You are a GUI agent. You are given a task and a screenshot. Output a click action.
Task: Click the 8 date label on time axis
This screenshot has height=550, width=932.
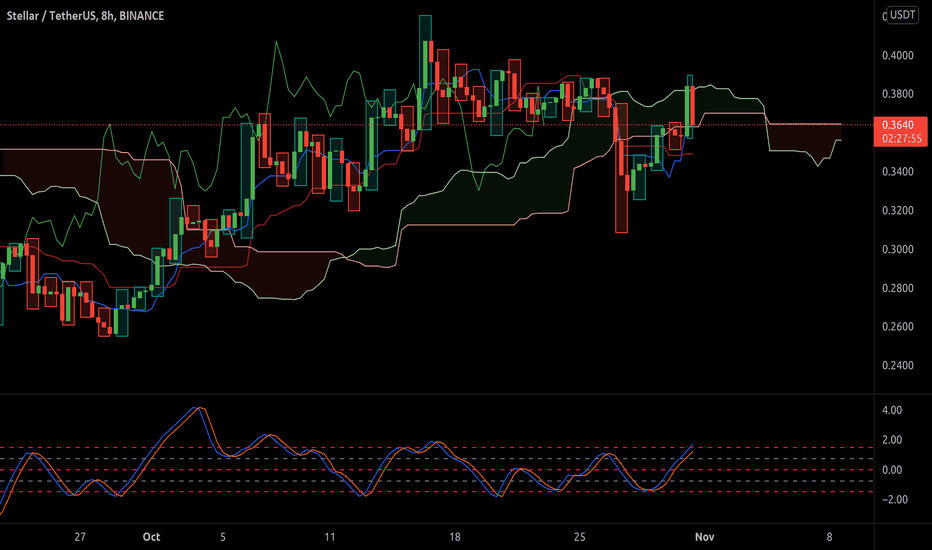click(x=829, y=537)
